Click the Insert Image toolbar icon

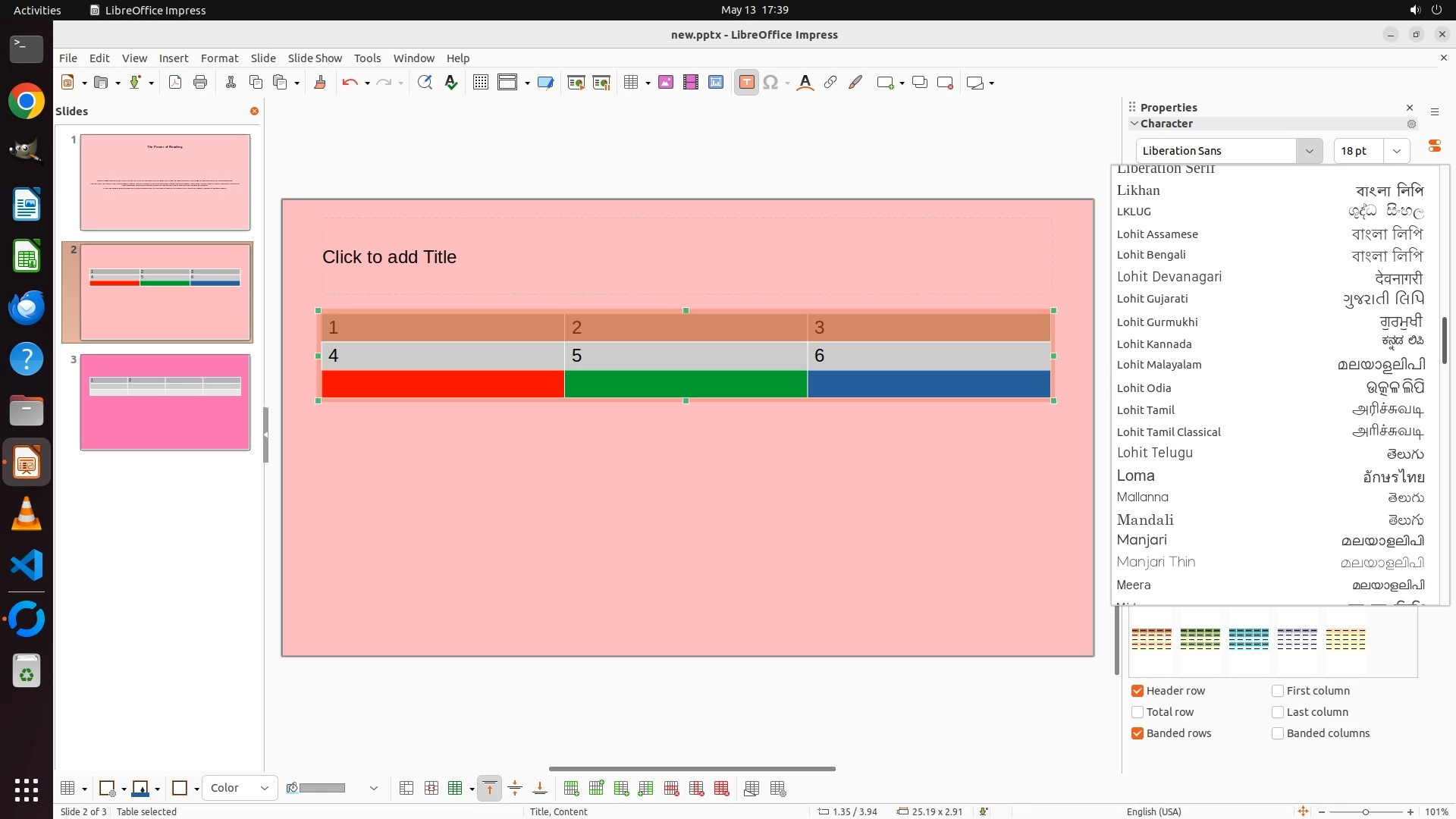(x=666, y=83)
